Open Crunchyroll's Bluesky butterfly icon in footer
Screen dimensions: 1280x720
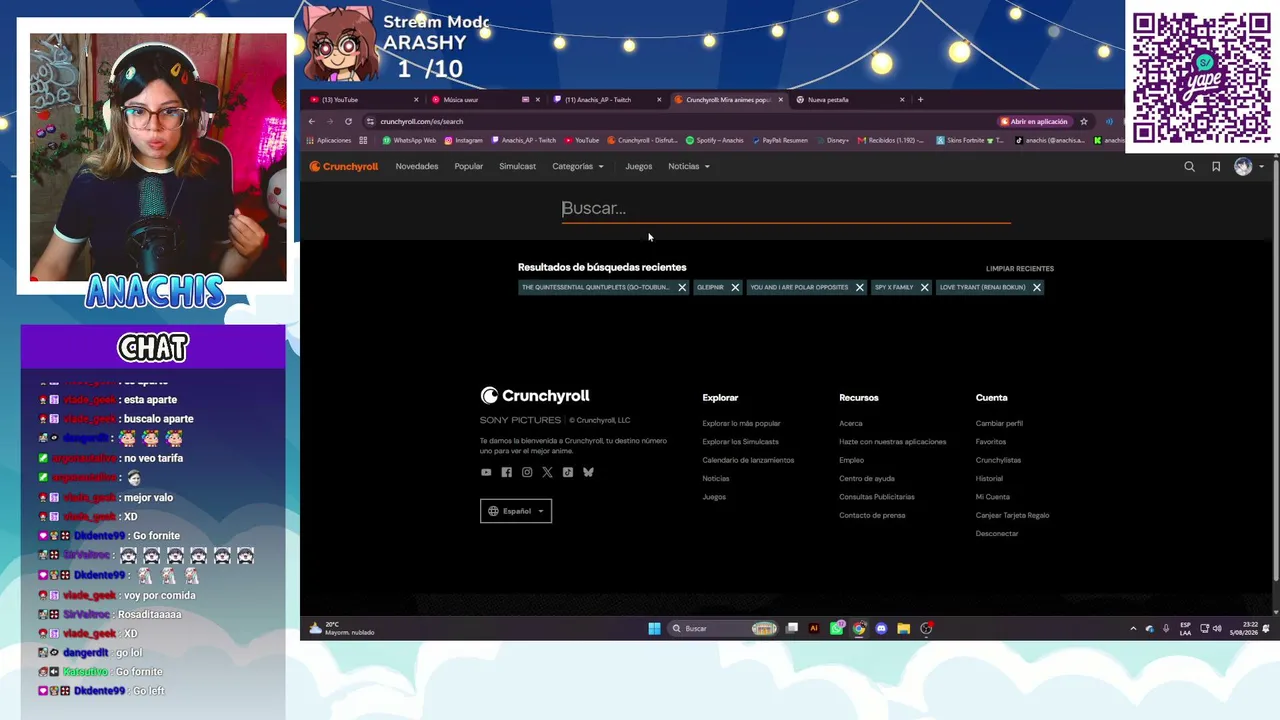[588, 472]
